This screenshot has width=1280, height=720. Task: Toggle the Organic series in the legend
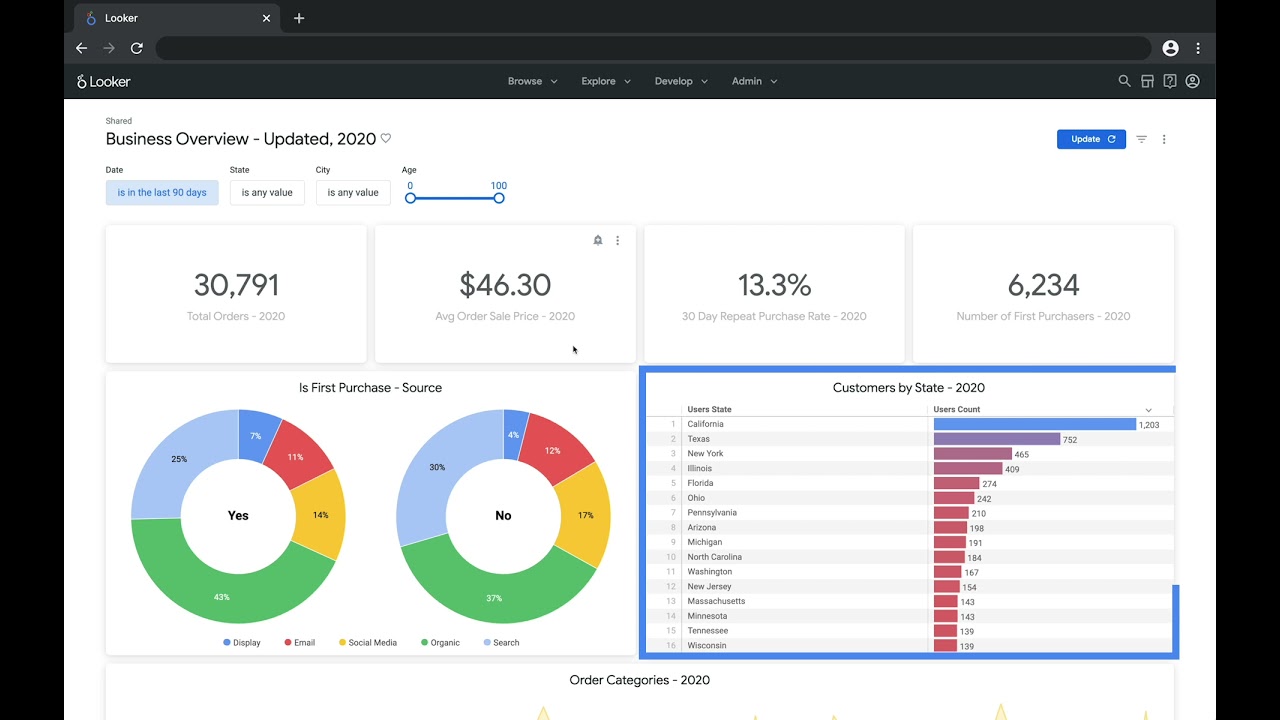point(441,642)
